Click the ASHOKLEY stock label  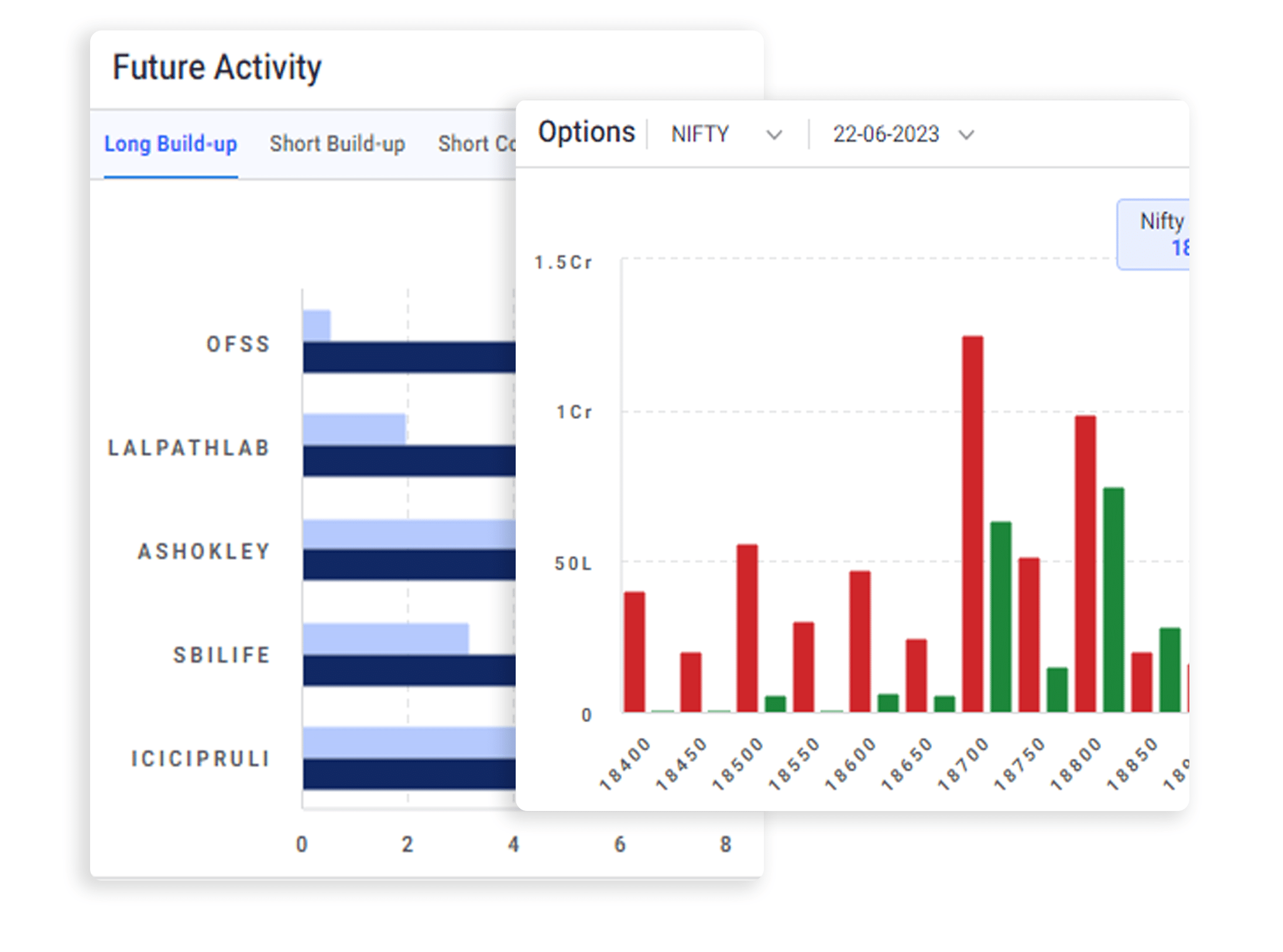(x=204, y=551)
